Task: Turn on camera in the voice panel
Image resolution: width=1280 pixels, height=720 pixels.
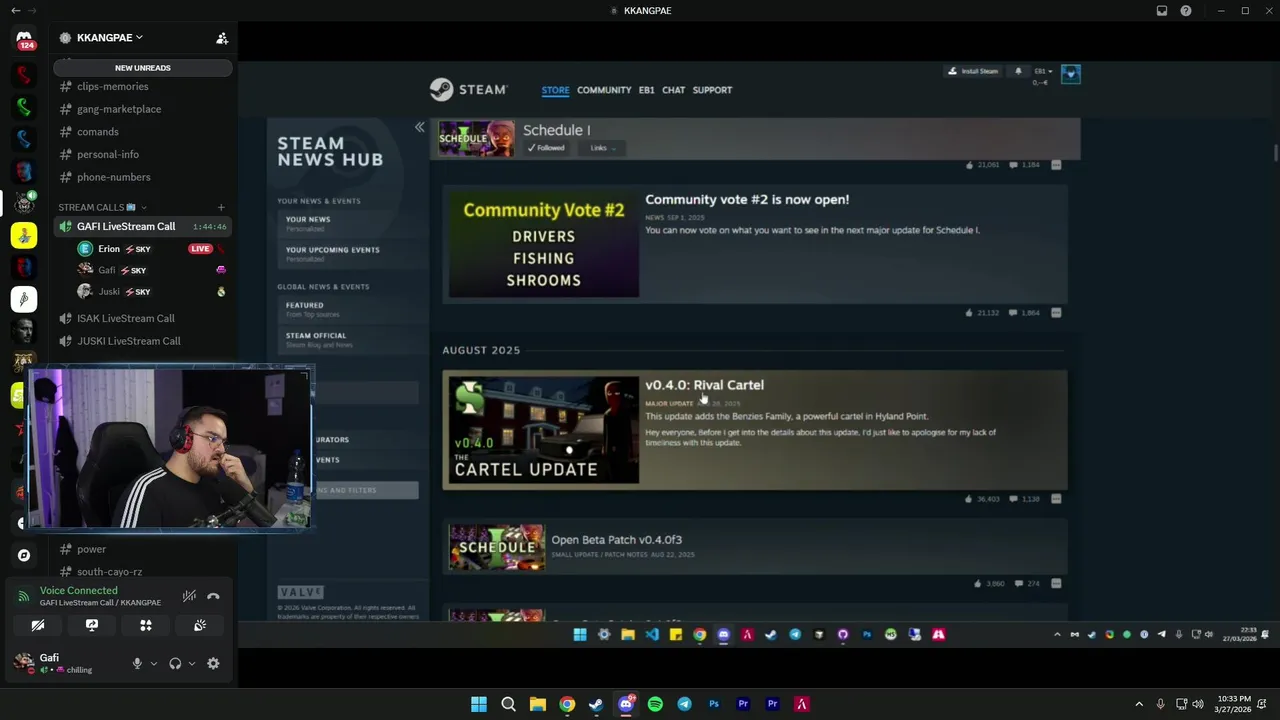Action: pos(38,625)
